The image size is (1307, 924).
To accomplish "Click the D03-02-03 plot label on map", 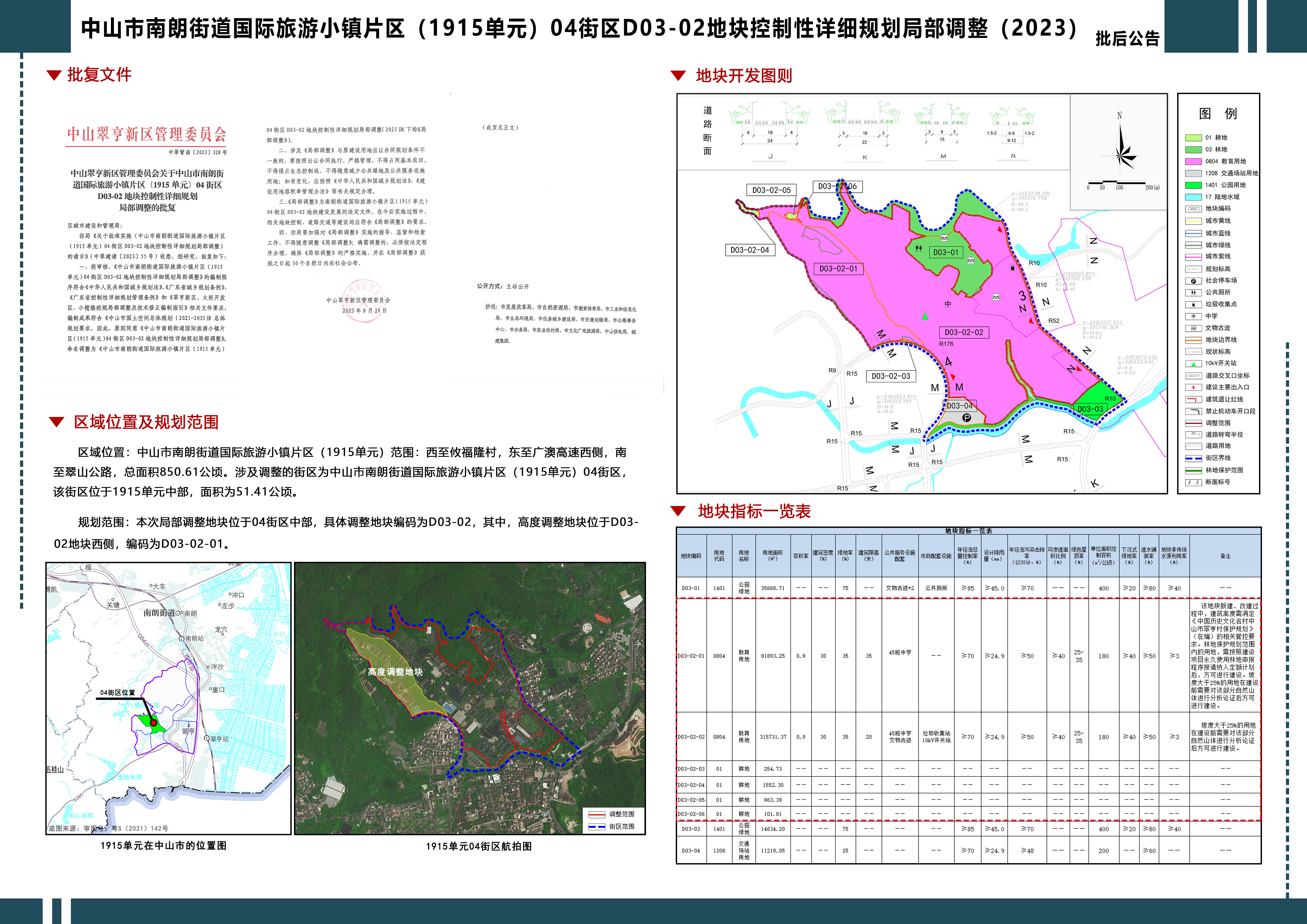I will (891, 376).
